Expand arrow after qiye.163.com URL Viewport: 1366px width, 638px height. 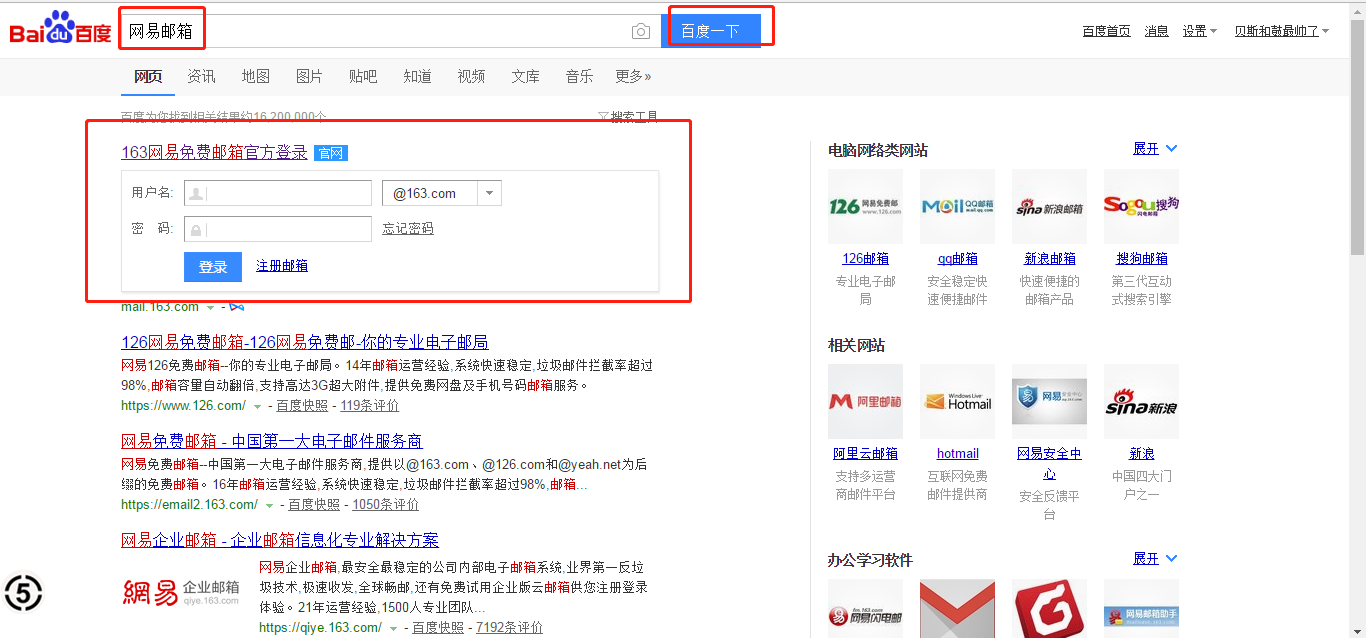[393, 628]
